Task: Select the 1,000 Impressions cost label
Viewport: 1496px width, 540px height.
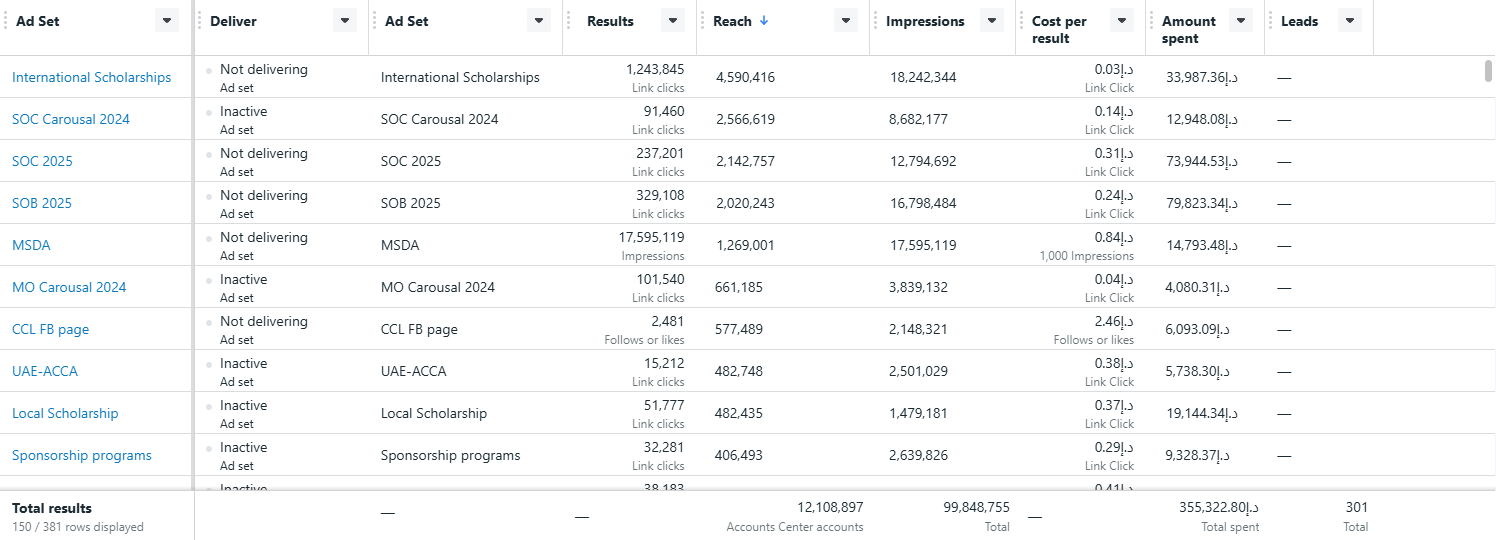Action: coord(1087,256)
